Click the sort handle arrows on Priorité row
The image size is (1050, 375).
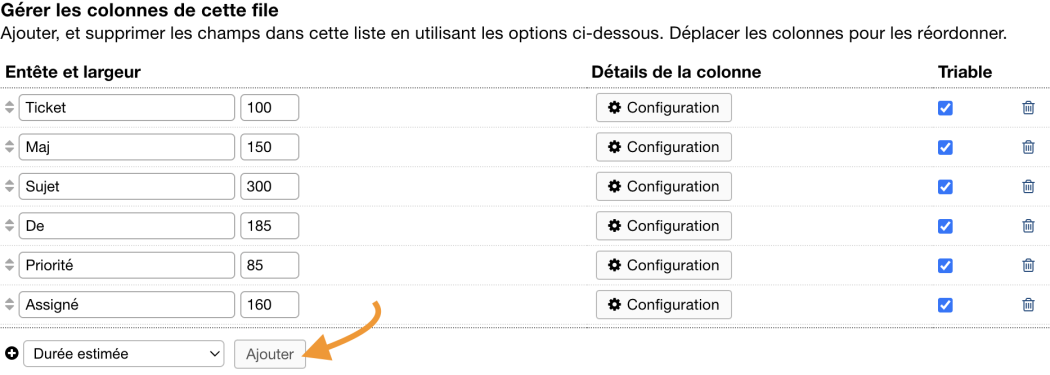9,266
